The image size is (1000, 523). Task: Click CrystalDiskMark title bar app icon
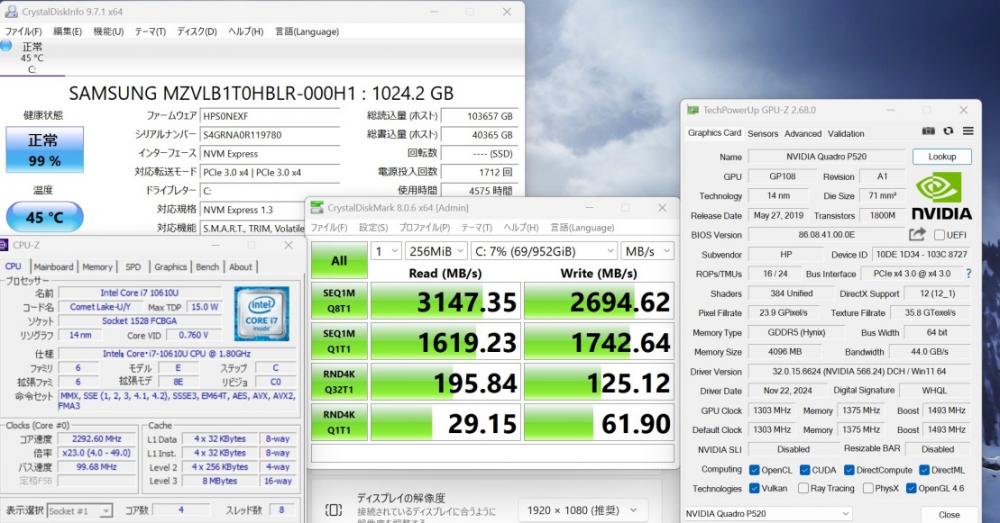(x=316, y=207)
